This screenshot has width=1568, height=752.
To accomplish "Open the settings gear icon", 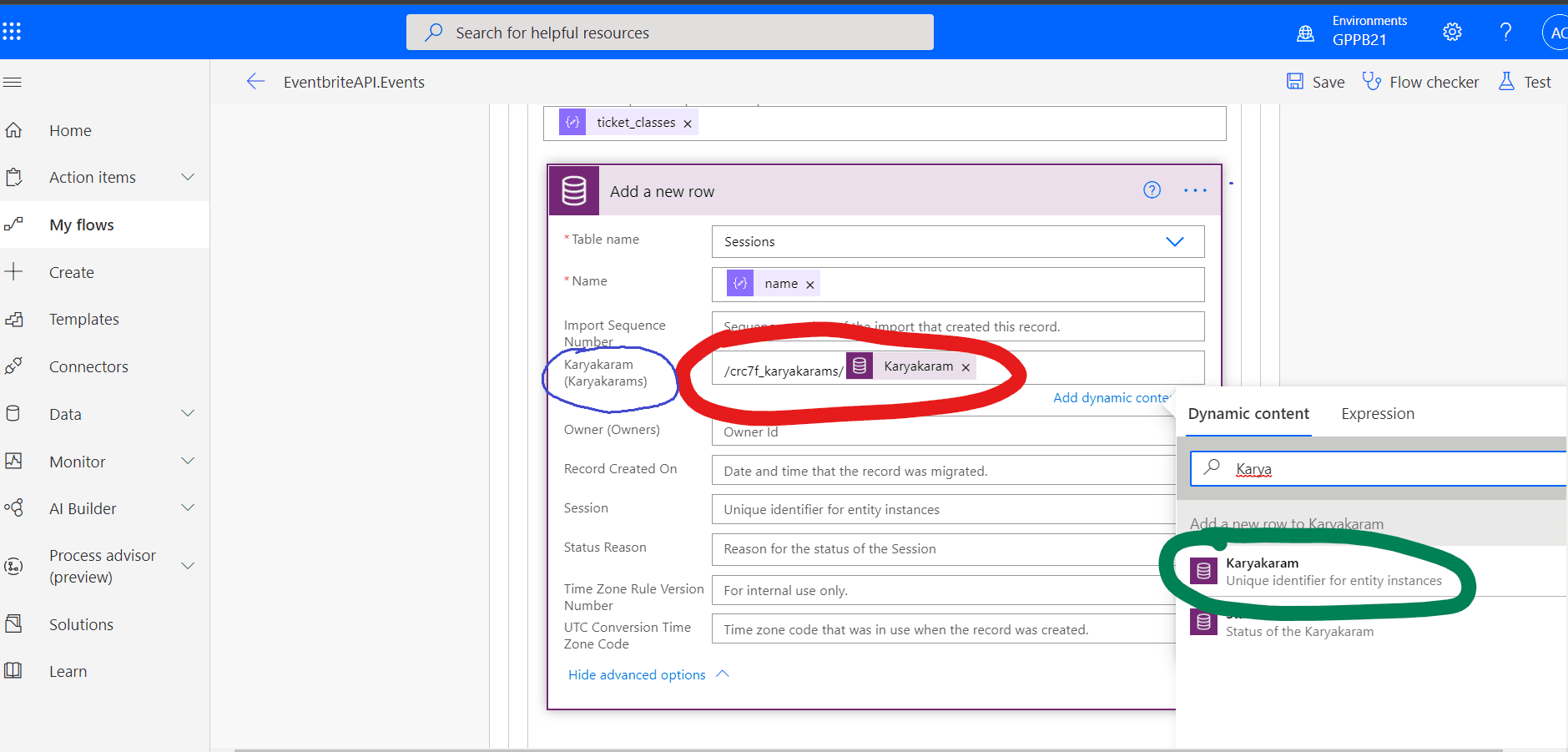I will [x=1452, y=32].
